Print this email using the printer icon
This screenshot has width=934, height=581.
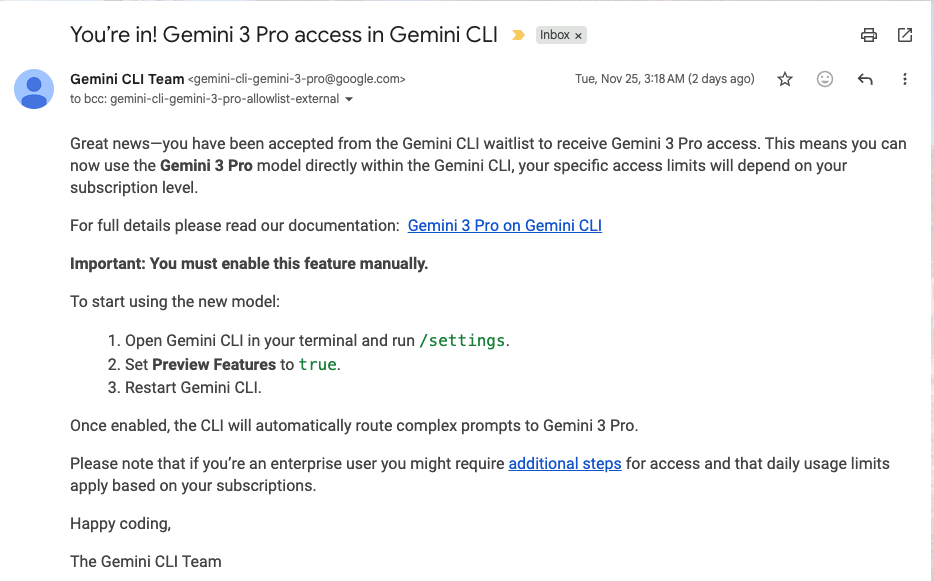(x=869, y=35)
